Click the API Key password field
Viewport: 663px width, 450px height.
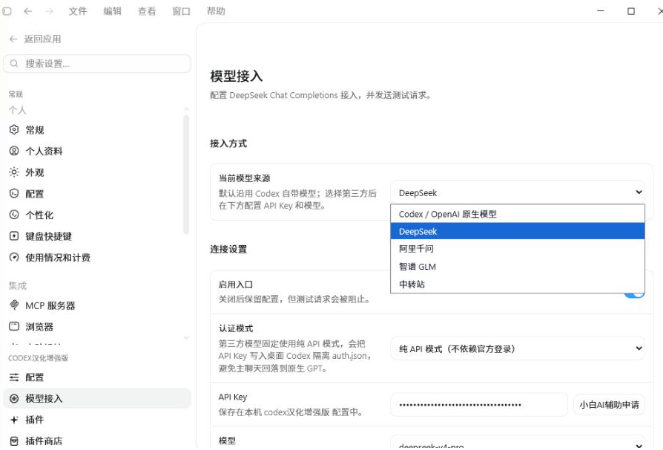click(479, 405)
